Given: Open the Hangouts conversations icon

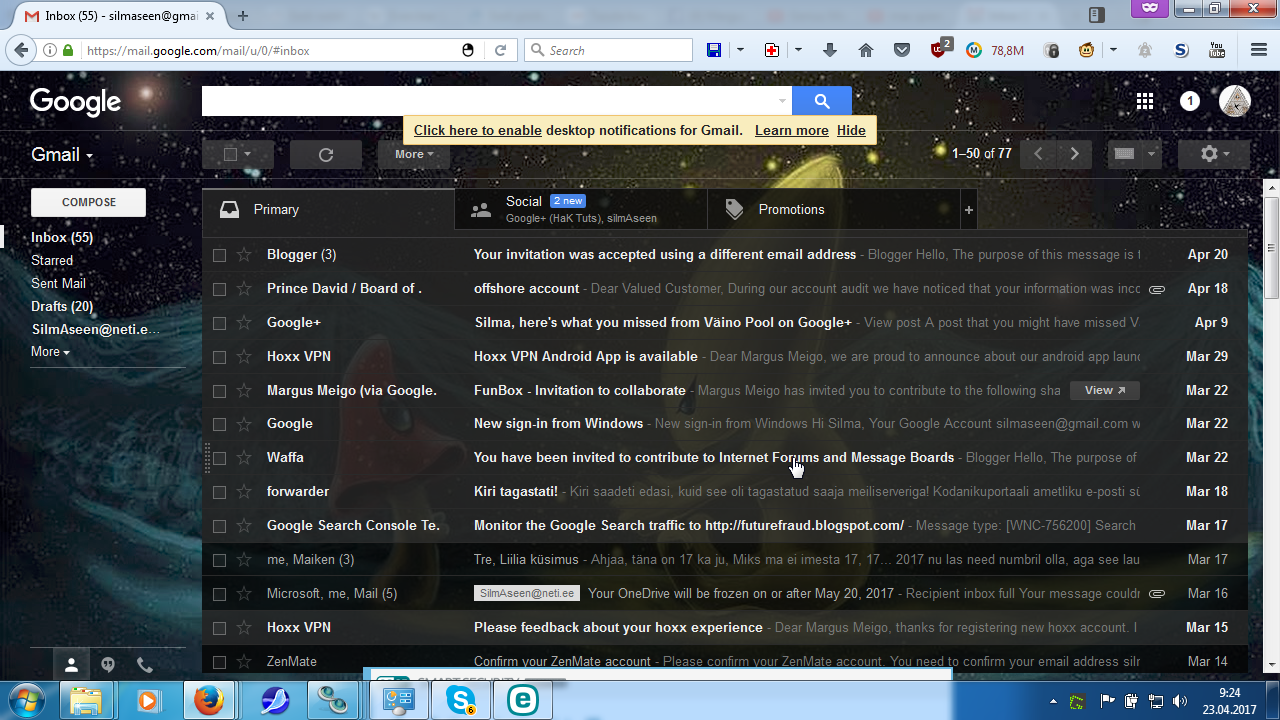Looking at the screenshot, I should pyautogui.click(x=108, y=665).
